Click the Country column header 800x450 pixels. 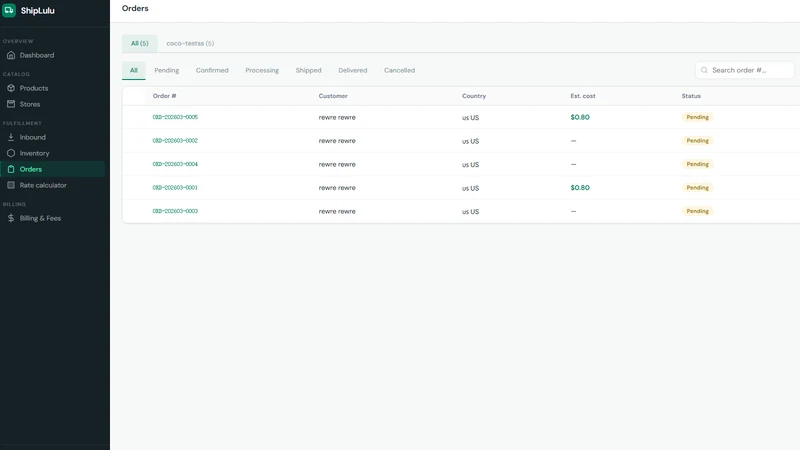[x=474, y=96]
